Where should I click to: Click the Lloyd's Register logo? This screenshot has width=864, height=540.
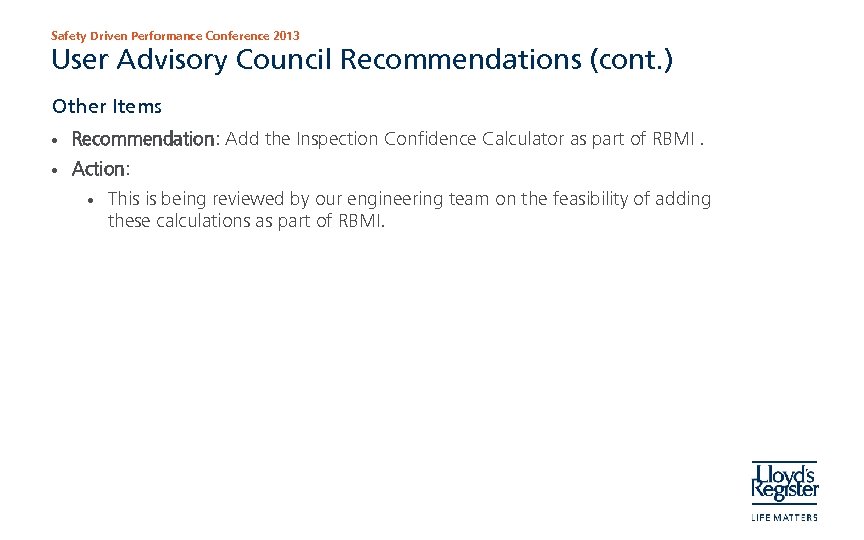pyautogui.click(x=785, y=481)
